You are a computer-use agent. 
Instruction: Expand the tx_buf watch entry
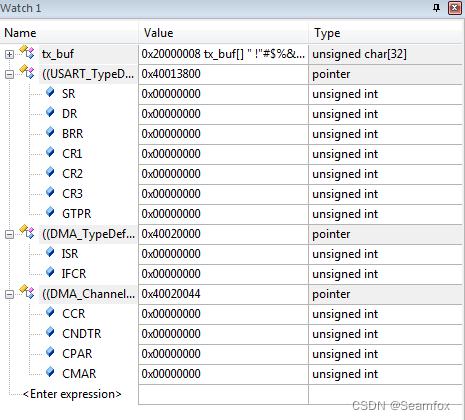click(9, 54)
